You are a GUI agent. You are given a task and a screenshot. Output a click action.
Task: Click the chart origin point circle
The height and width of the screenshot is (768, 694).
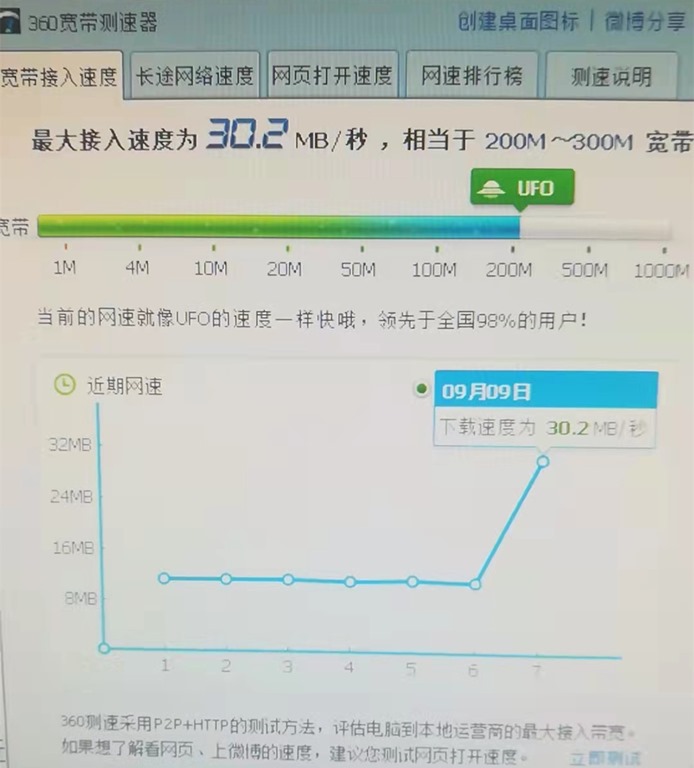click(x=104, y=648)
